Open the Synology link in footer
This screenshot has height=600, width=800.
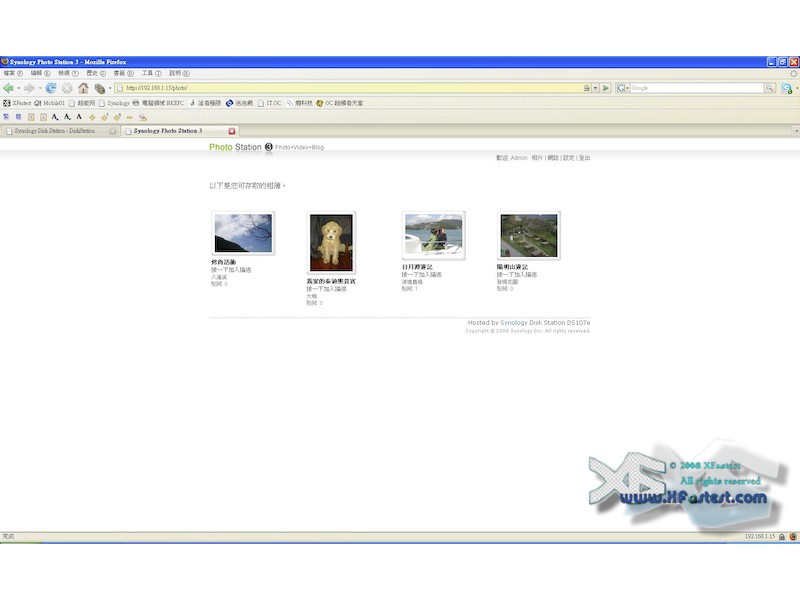(514, 323)
